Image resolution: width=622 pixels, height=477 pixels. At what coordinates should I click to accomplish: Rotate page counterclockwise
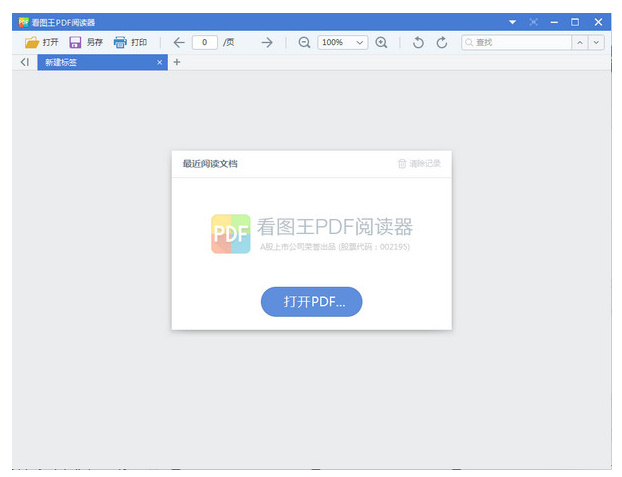(x=418, y=42)
